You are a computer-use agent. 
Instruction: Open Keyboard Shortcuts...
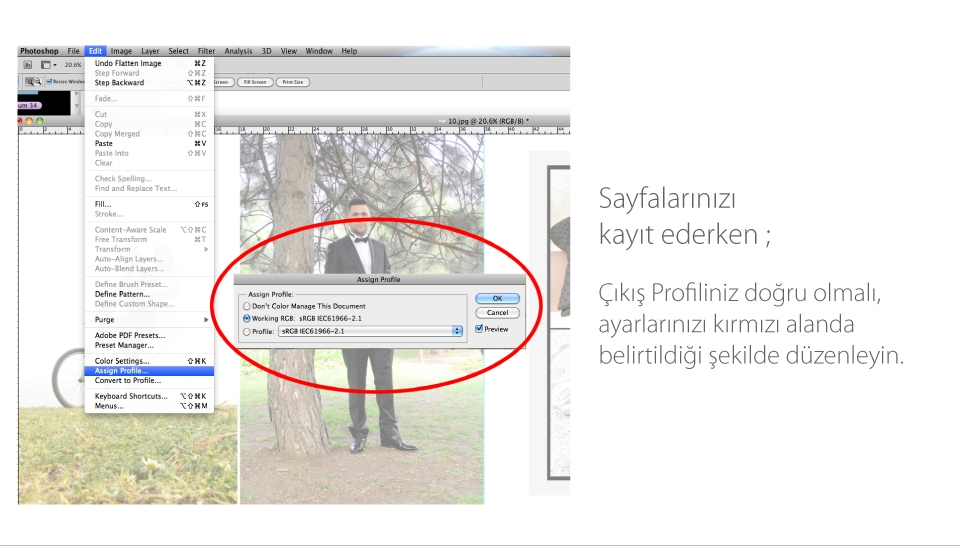[x=149, y=396]
